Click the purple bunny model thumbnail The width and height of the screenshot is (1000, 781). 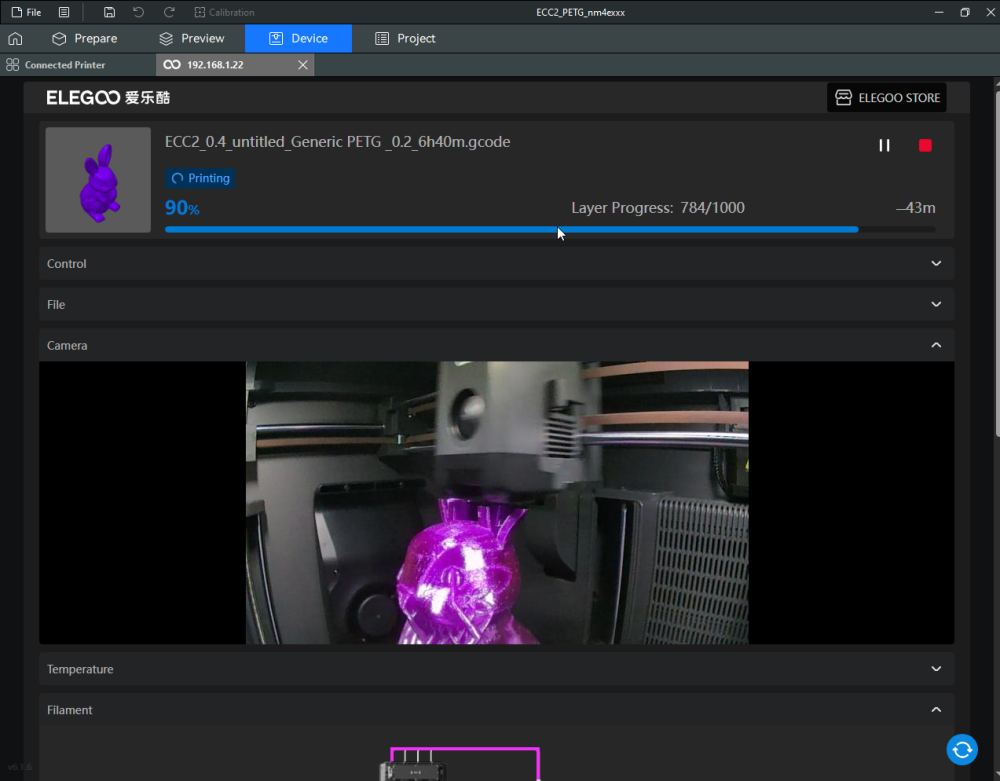click(x=98, y=180)
